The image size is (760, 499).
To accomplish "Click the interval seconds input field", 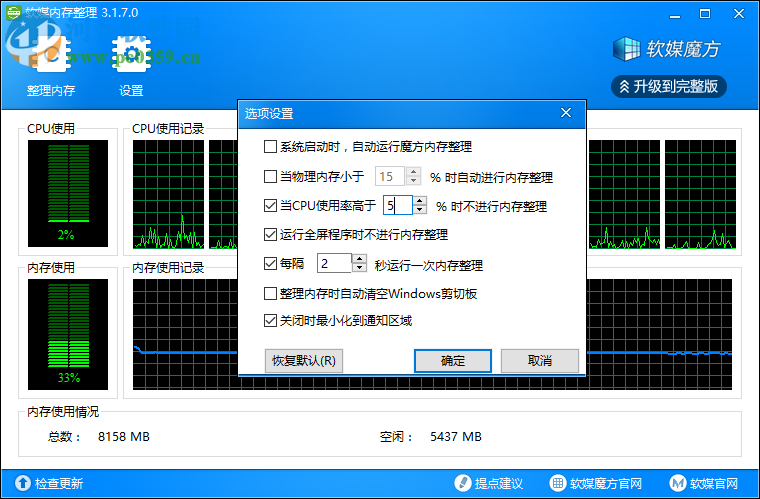I will coord(334,264).
